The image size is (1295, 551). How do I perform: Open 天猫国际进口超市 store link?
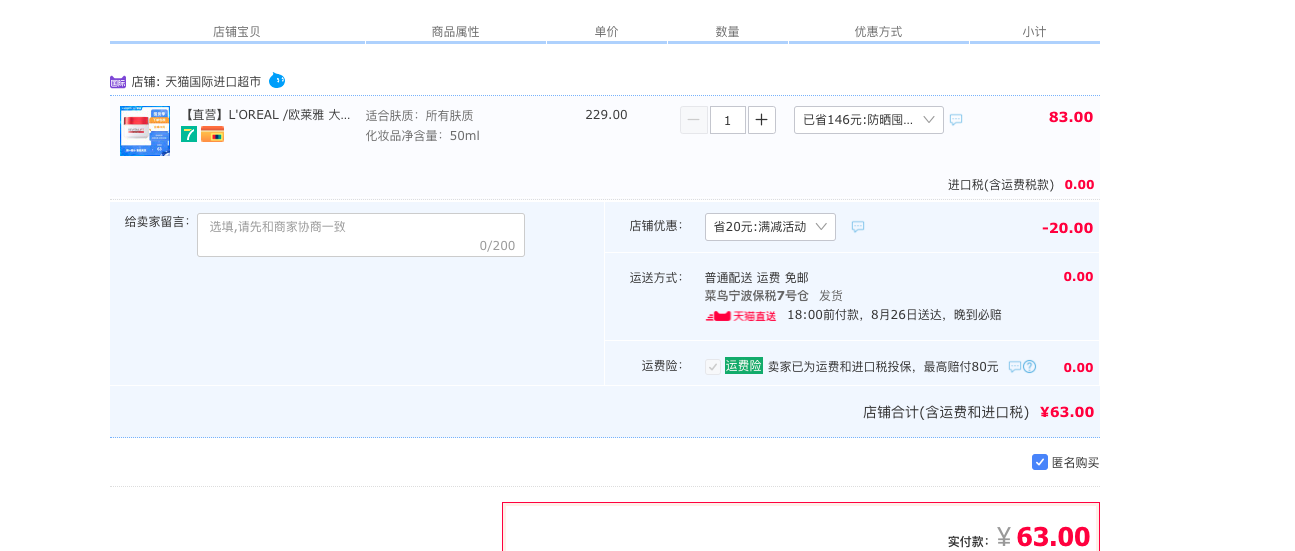(213, 81)
